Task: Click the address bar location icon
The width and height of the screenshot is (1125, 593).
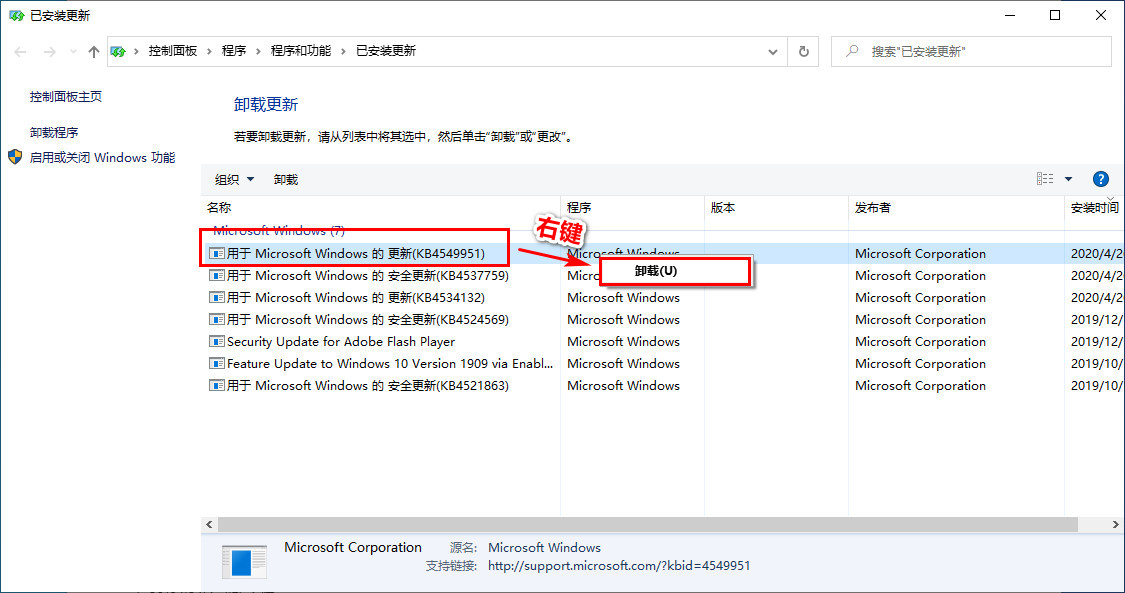Action: (118, 52)
